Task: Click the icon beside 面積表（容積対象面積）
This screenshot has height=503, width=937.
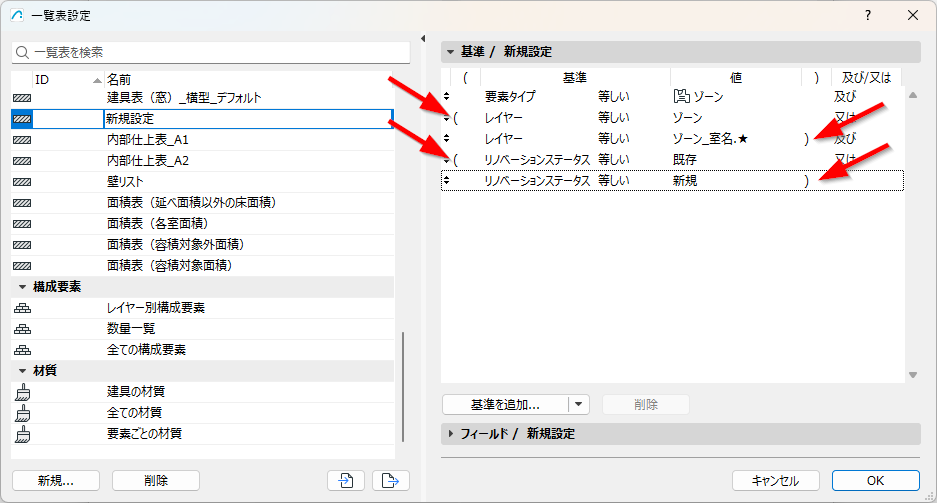Action: point(22,266)
